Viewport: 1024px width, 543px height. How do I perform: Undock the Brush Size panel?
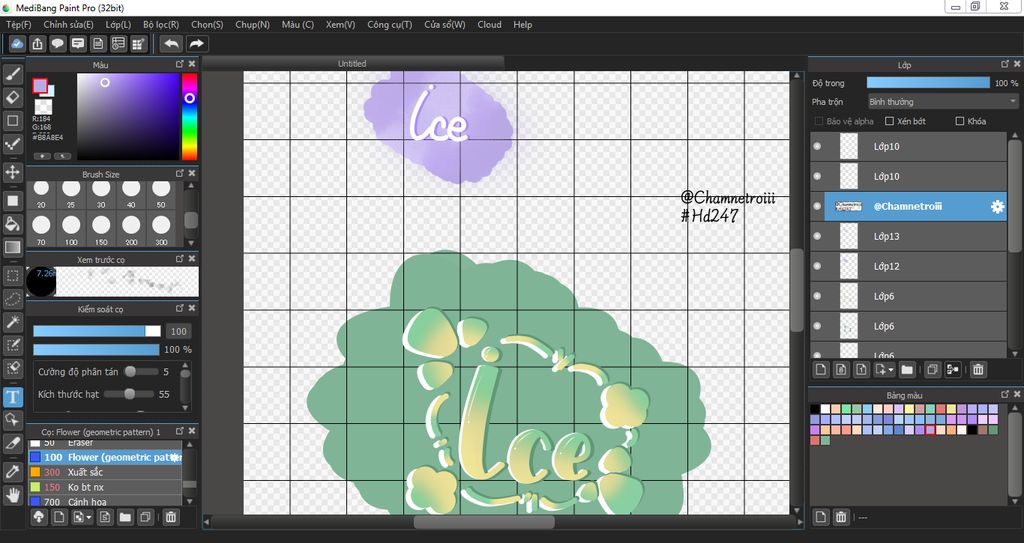180,173
